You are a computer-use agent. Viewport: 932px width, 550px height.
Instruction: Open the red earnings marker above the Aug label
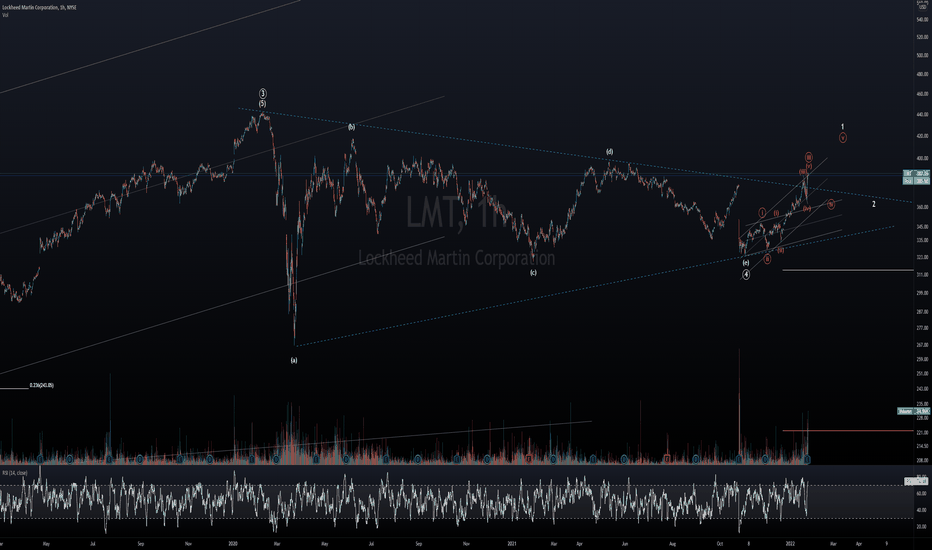point(667,459)
